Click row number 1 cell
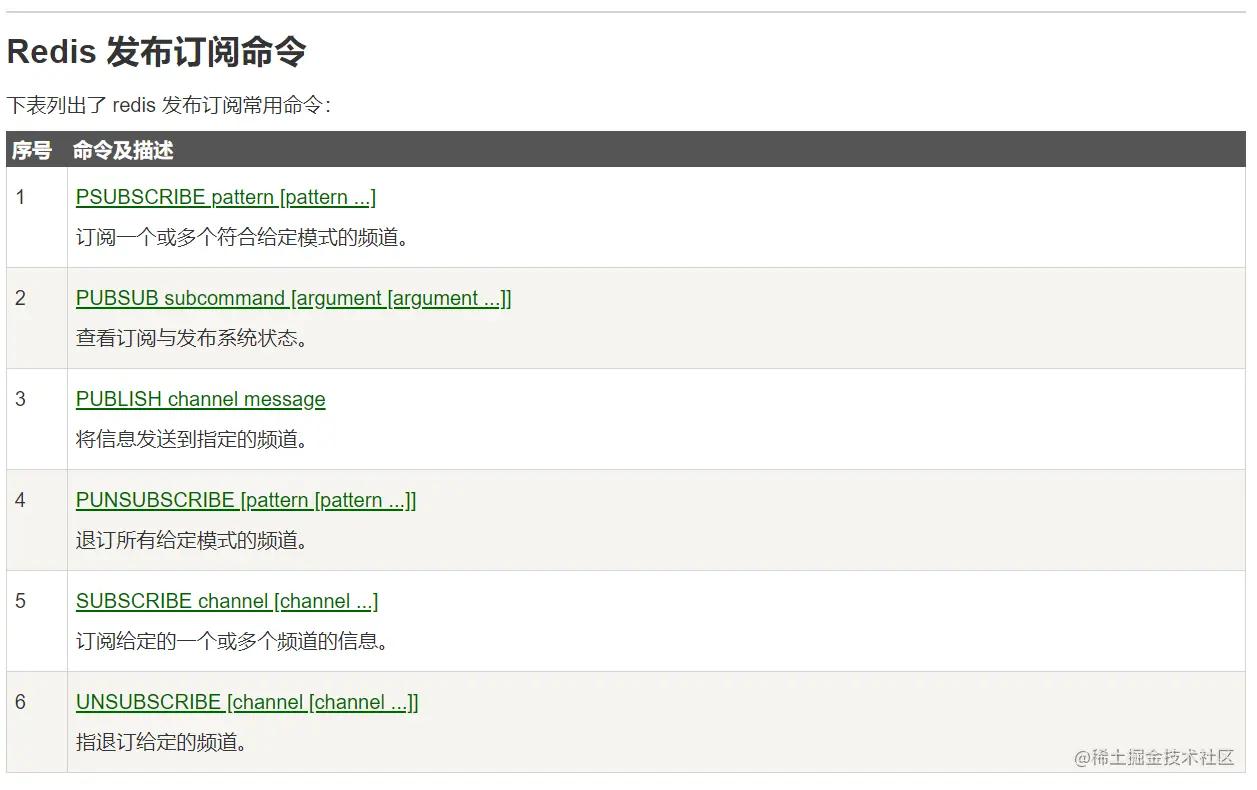The width and height of the screenshot is (1257, 790). pyautogui.click(x=20, y=197)
